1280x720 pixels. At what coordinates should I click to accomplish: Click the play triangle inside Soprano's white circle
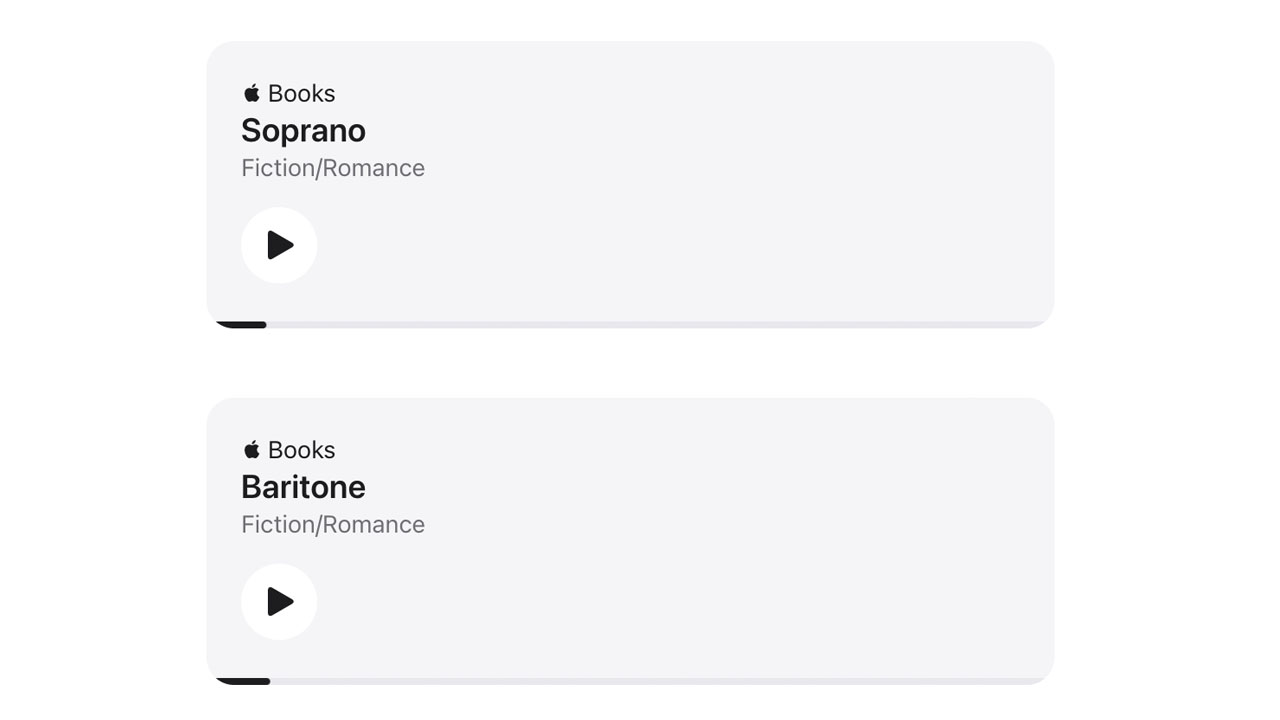pos(280,245)
